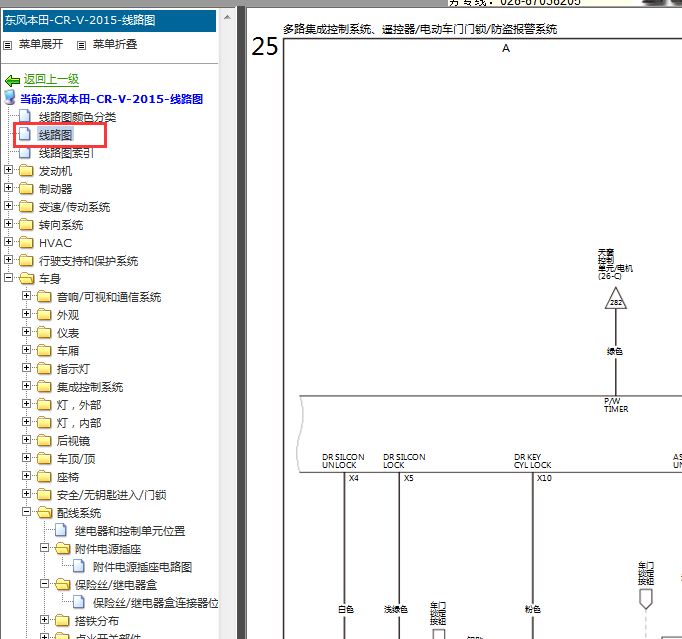
Task: Click the 转向系统 folder icon
Action: pyautogui.click(x=26, y=224)
